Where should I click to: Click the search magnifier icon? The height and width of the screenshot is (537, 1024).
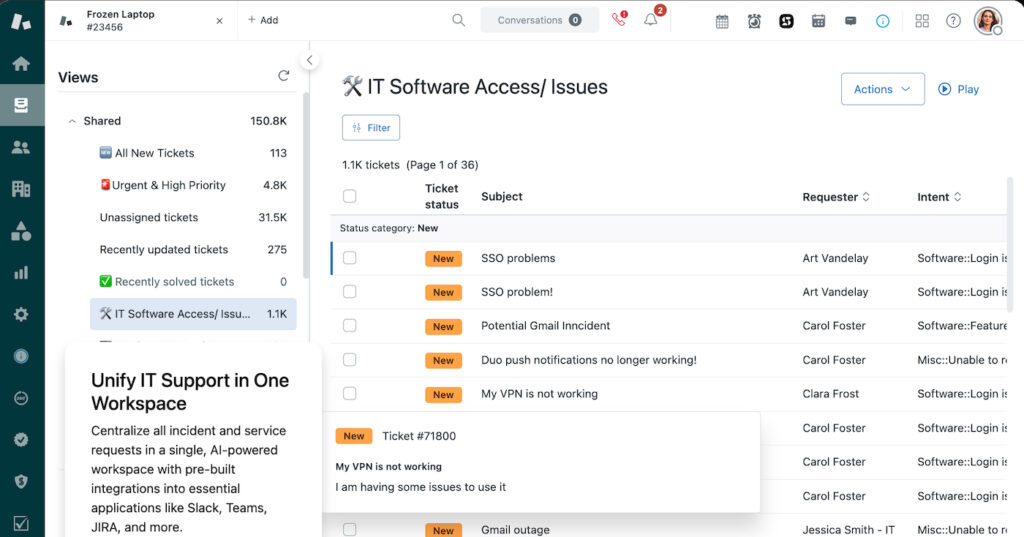coord(458,20)
